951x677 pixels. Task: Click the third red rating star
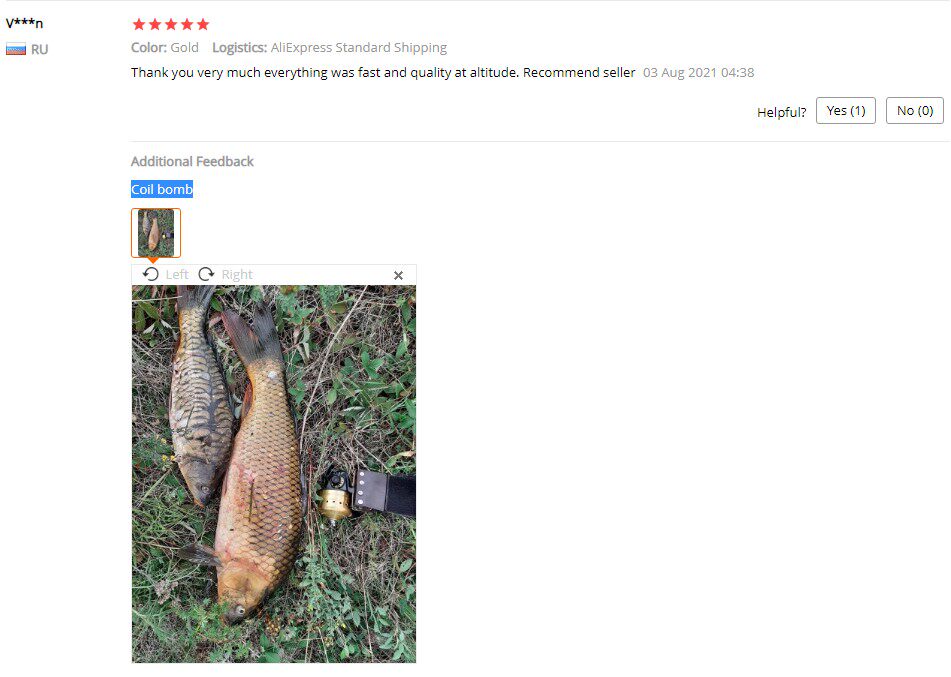coord(171,24)
